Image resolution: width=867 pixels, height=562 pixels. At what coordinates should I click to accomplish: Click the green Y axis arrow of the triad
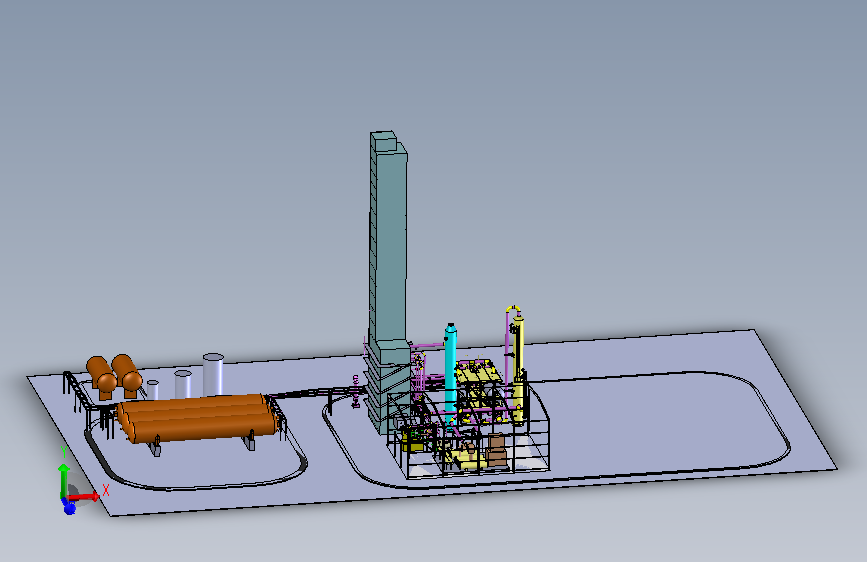pyautogui.click(x=64, y=481)
